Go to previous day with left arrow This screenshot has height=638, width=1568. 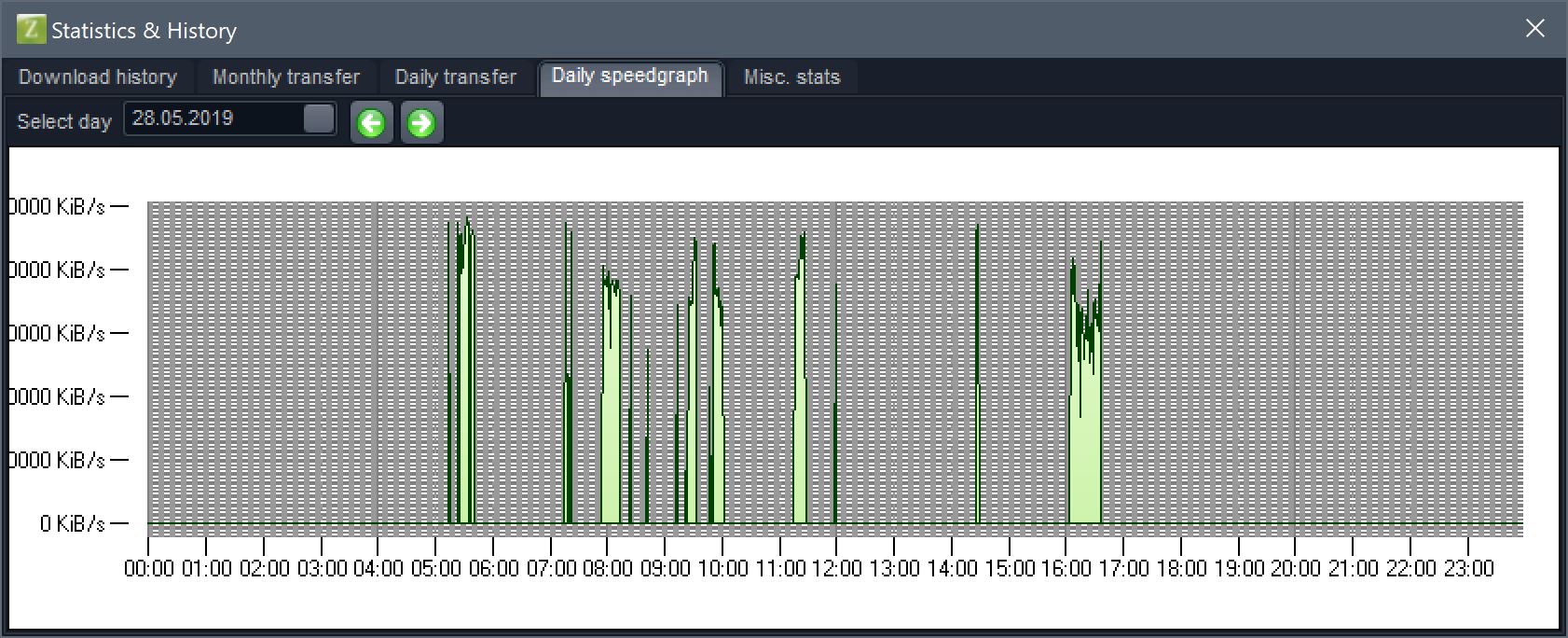(x=371, y=123)
